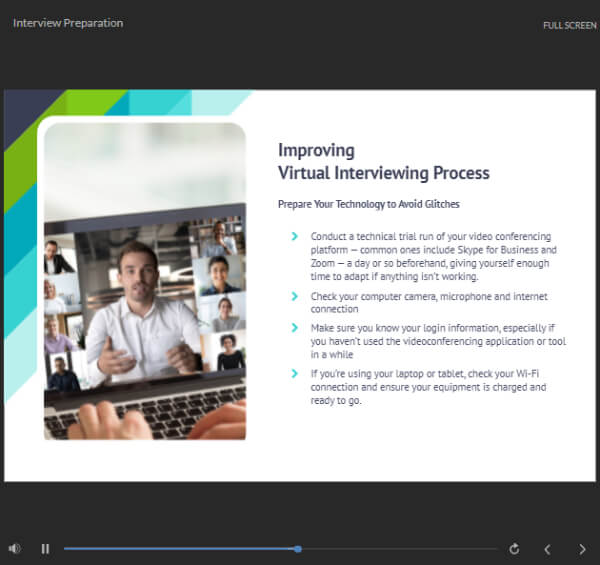This screenshot has height=565, width=600.
Task: Mute the presentation audio
Action: tap(15, 549)
